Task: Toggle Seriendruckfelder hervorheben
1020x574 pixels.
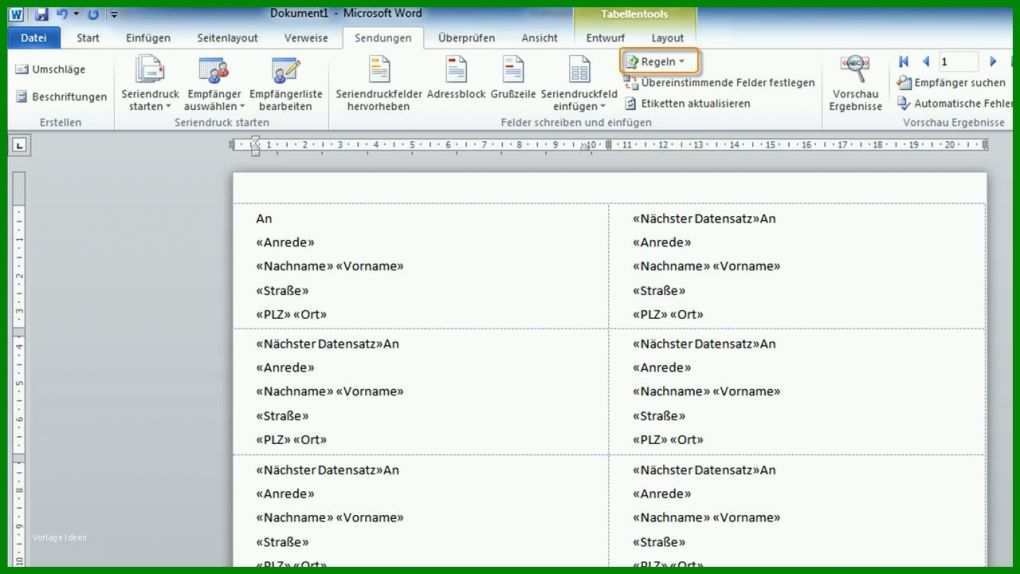Action: 379,83
